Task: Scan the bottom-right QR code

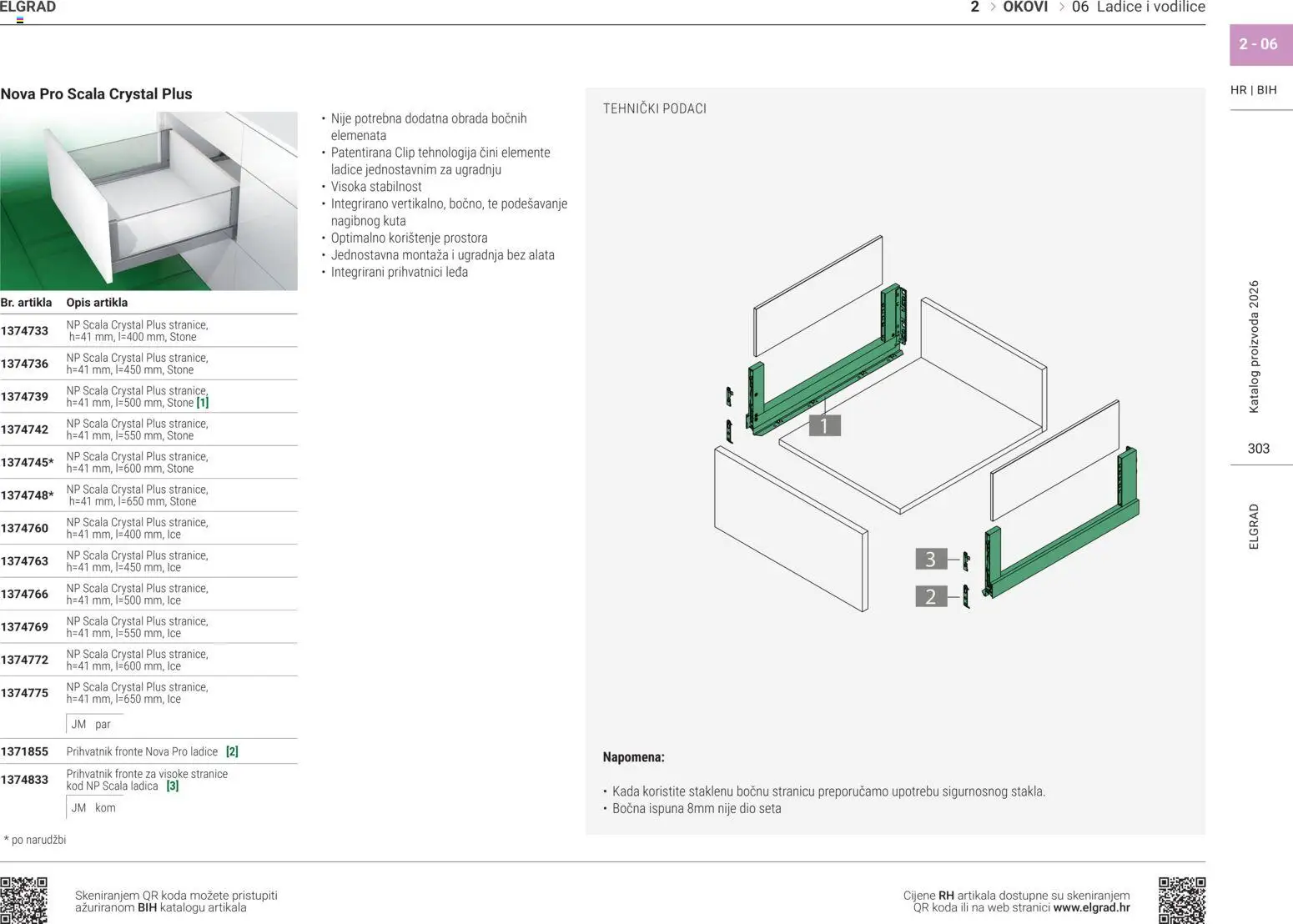Action: coord(1184,901)
